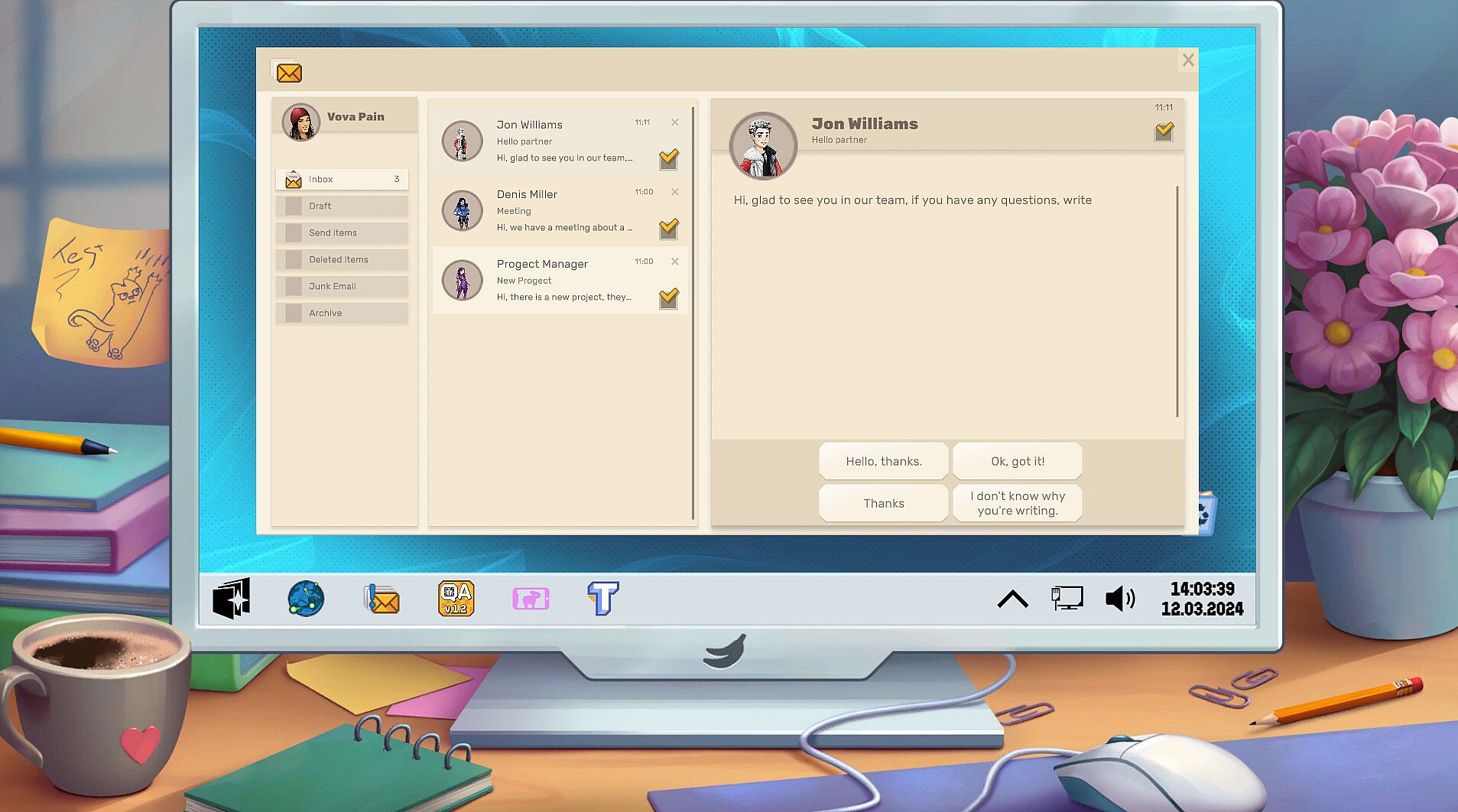Click Progect Manager's avatar in message list

coord(462,280)
